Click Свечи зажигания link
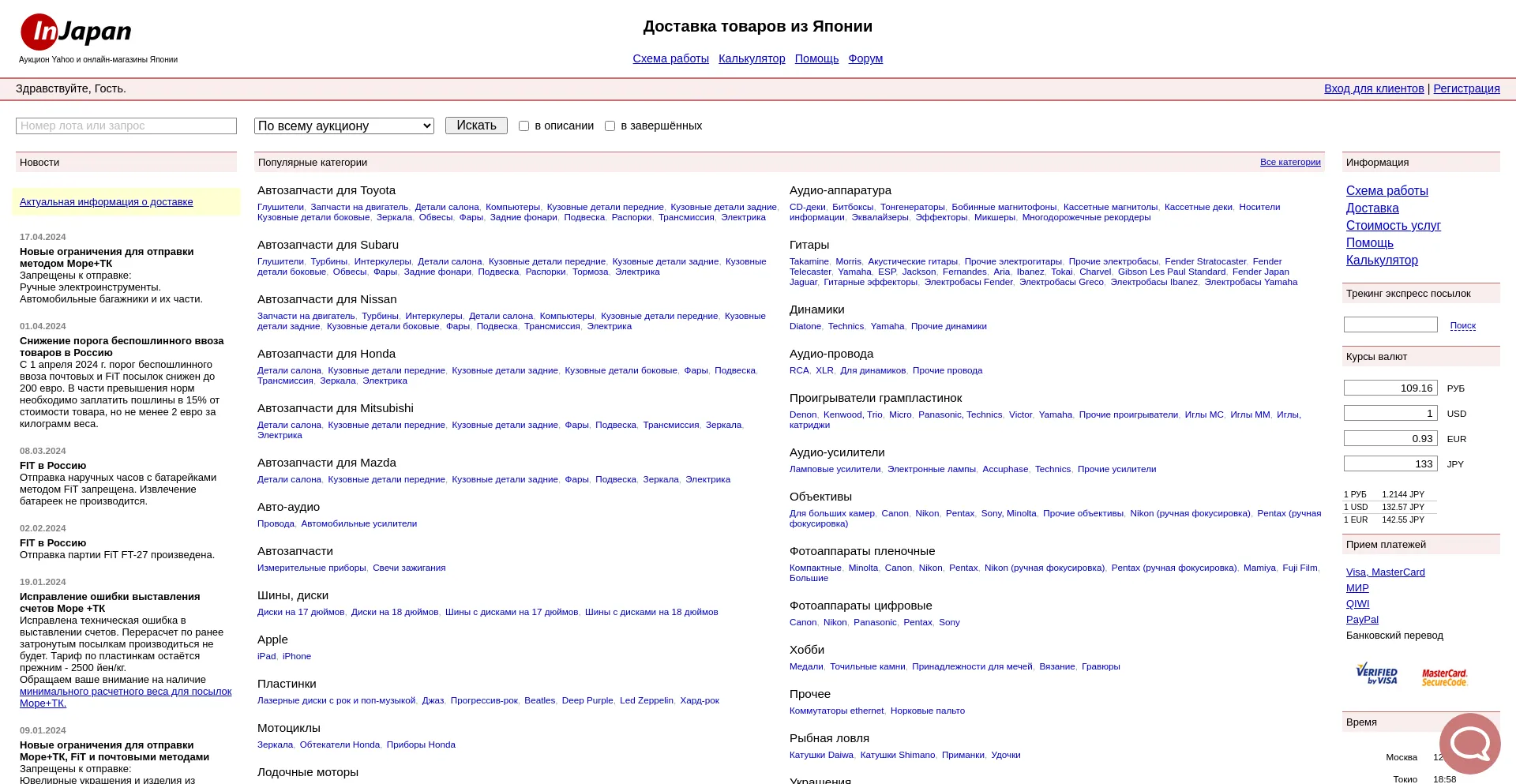Image resolution: width=1516 pixels, height=784 pixels. tap(409, 568)
